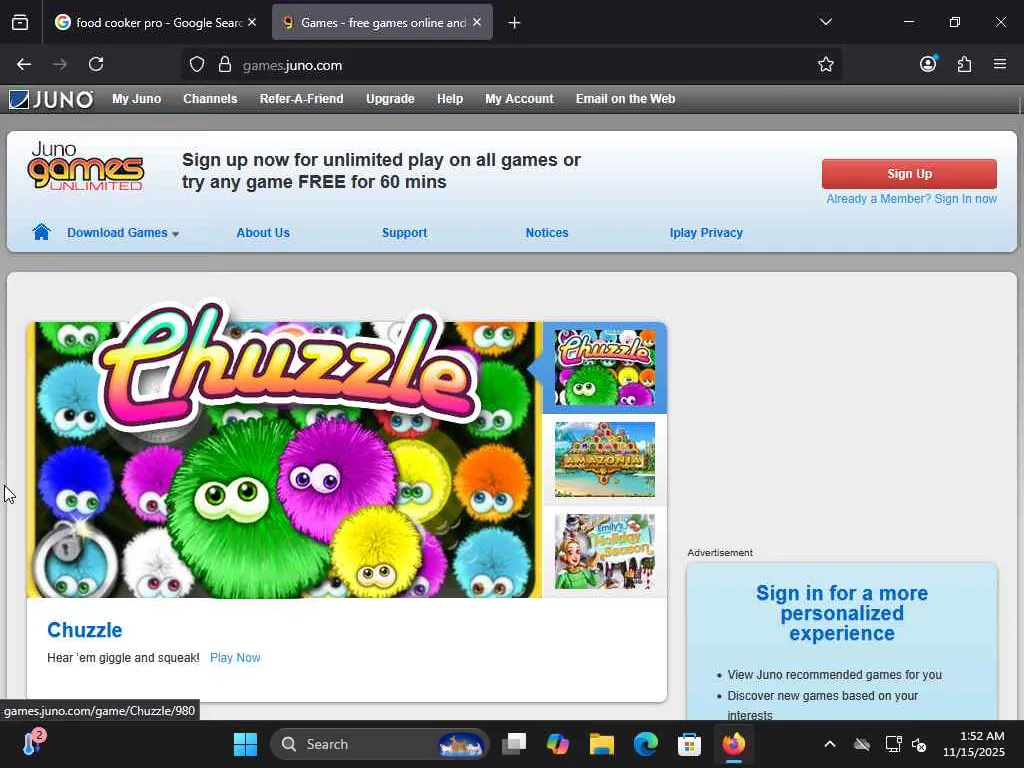Open a new tab

514,23
